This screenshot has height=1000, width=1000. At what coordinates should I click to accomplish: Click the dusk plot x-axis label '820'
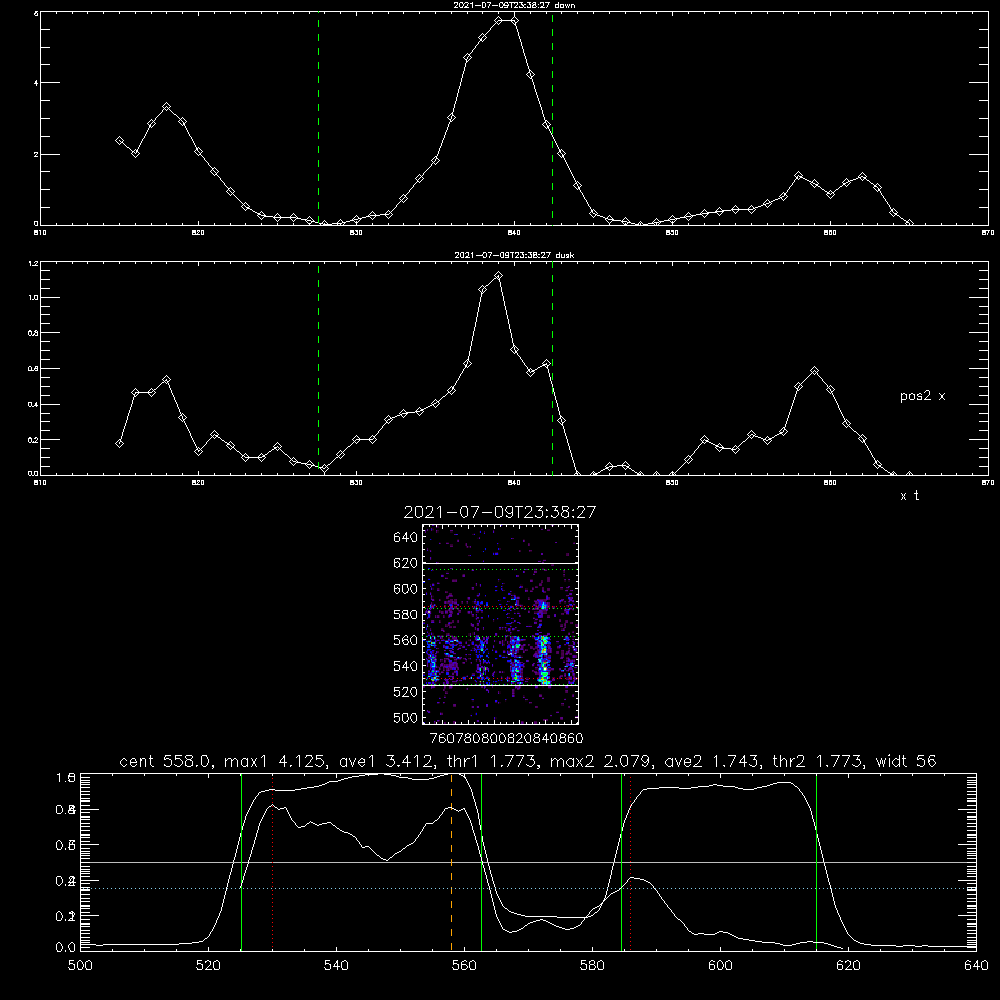pyautogui.click(x=198, y=483)
